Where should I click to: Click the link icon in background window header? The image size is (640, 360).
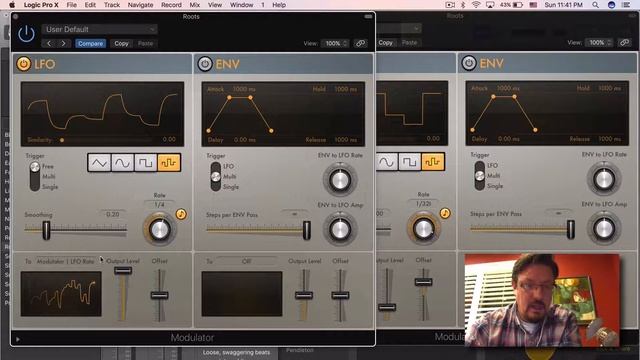(624, 42)
